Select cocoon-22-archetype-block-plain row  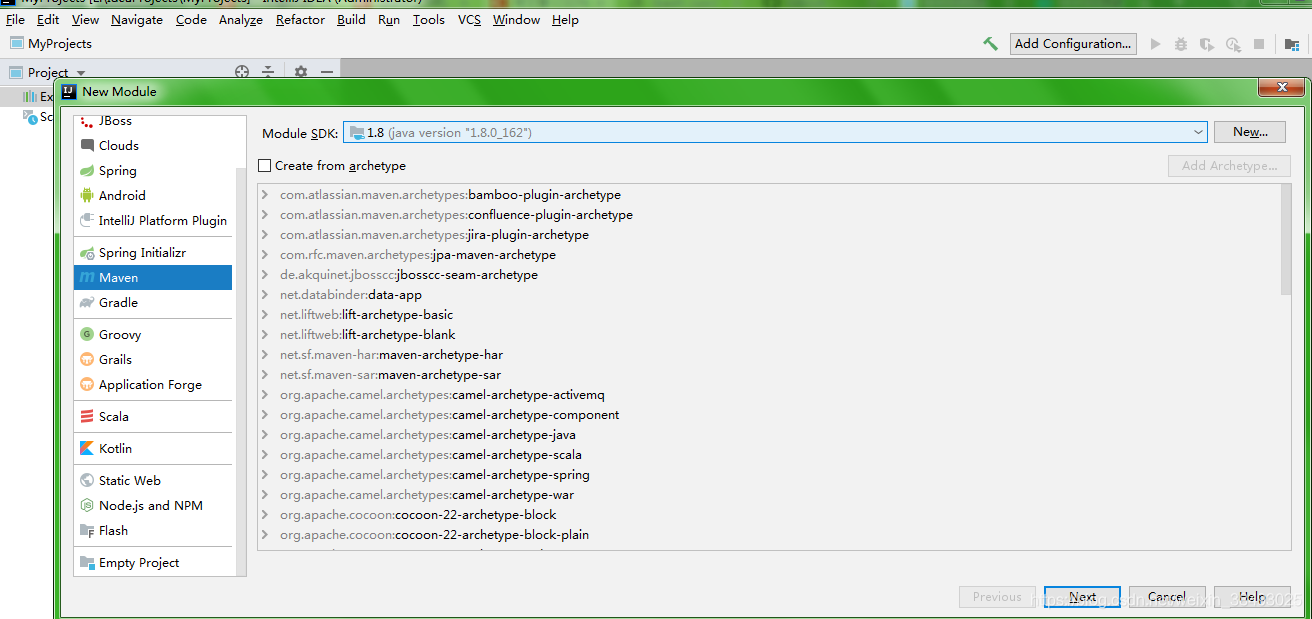click(x=769, y=535)
